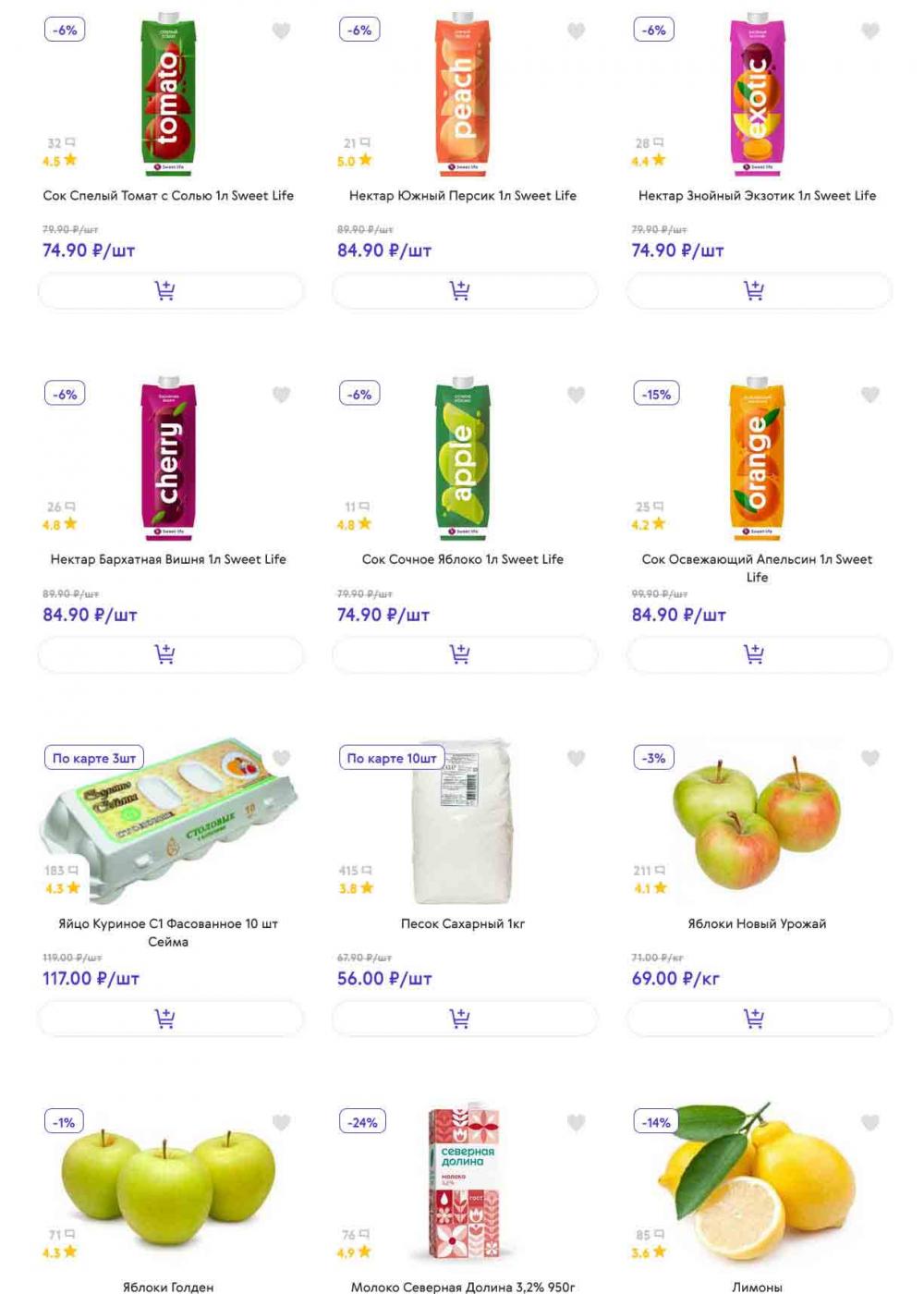Click the cherry juice carton image

pos(168,458)
